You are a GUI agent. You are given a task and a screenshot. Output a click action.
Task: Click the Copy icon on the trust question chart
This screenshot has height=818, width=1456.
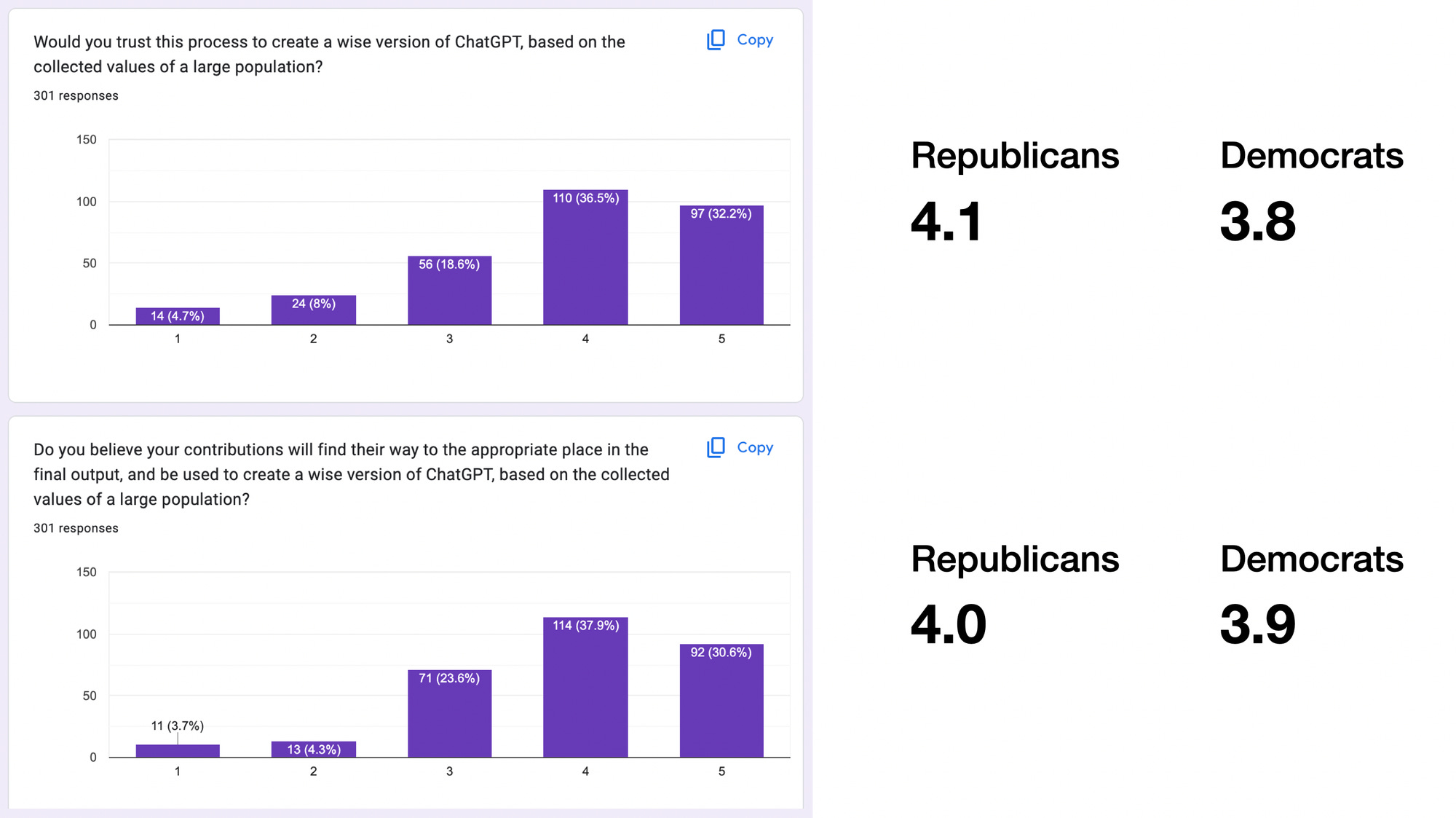point(716,40)
